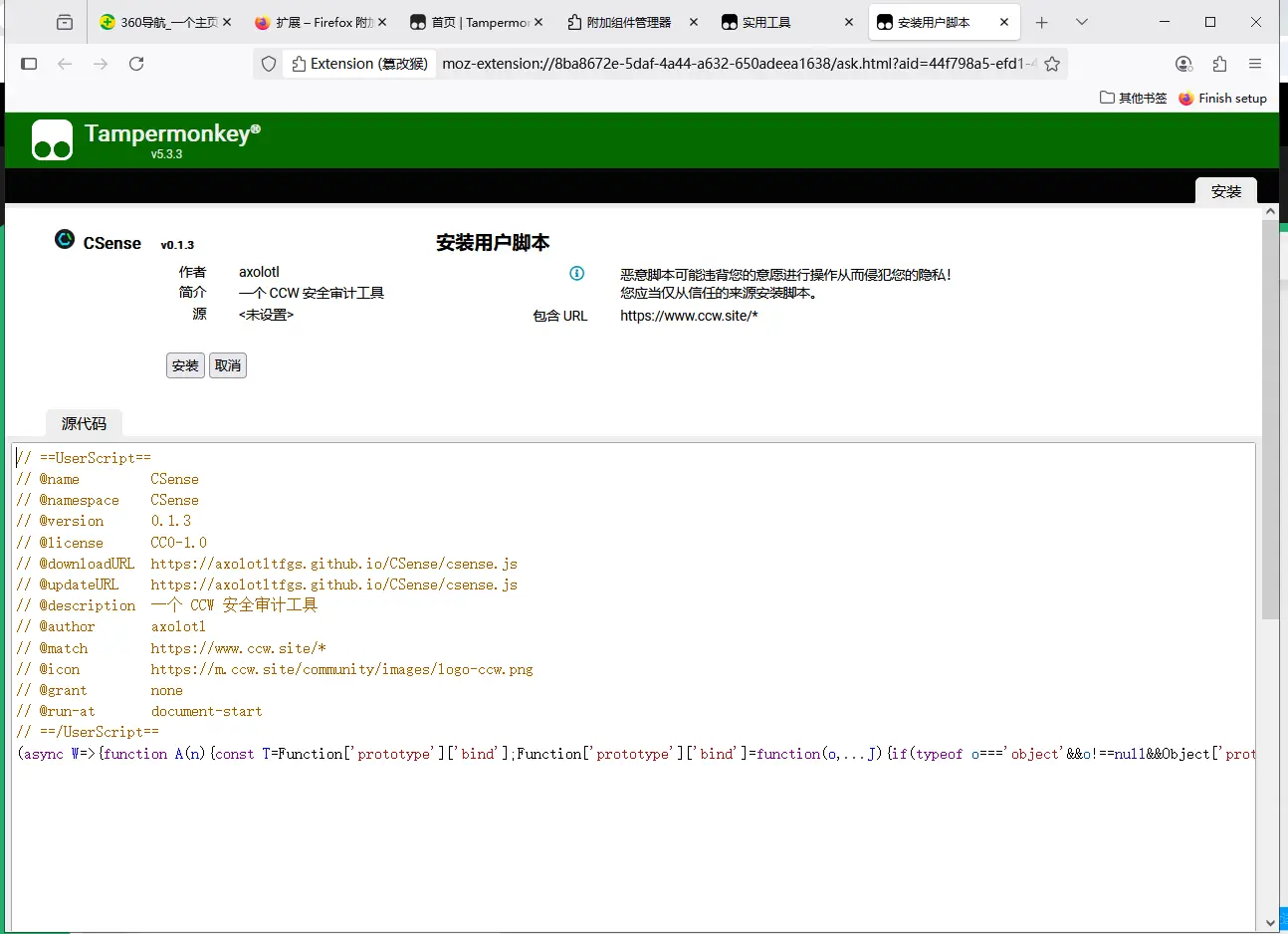This screenshot has height=934, width=1288.
Task: Click the // ==UserScript== opening line
Action: click(84, 458)
